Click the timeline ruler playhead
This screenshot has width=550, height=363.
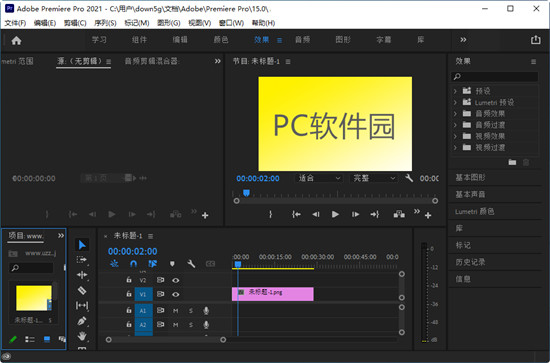[238, 264]
